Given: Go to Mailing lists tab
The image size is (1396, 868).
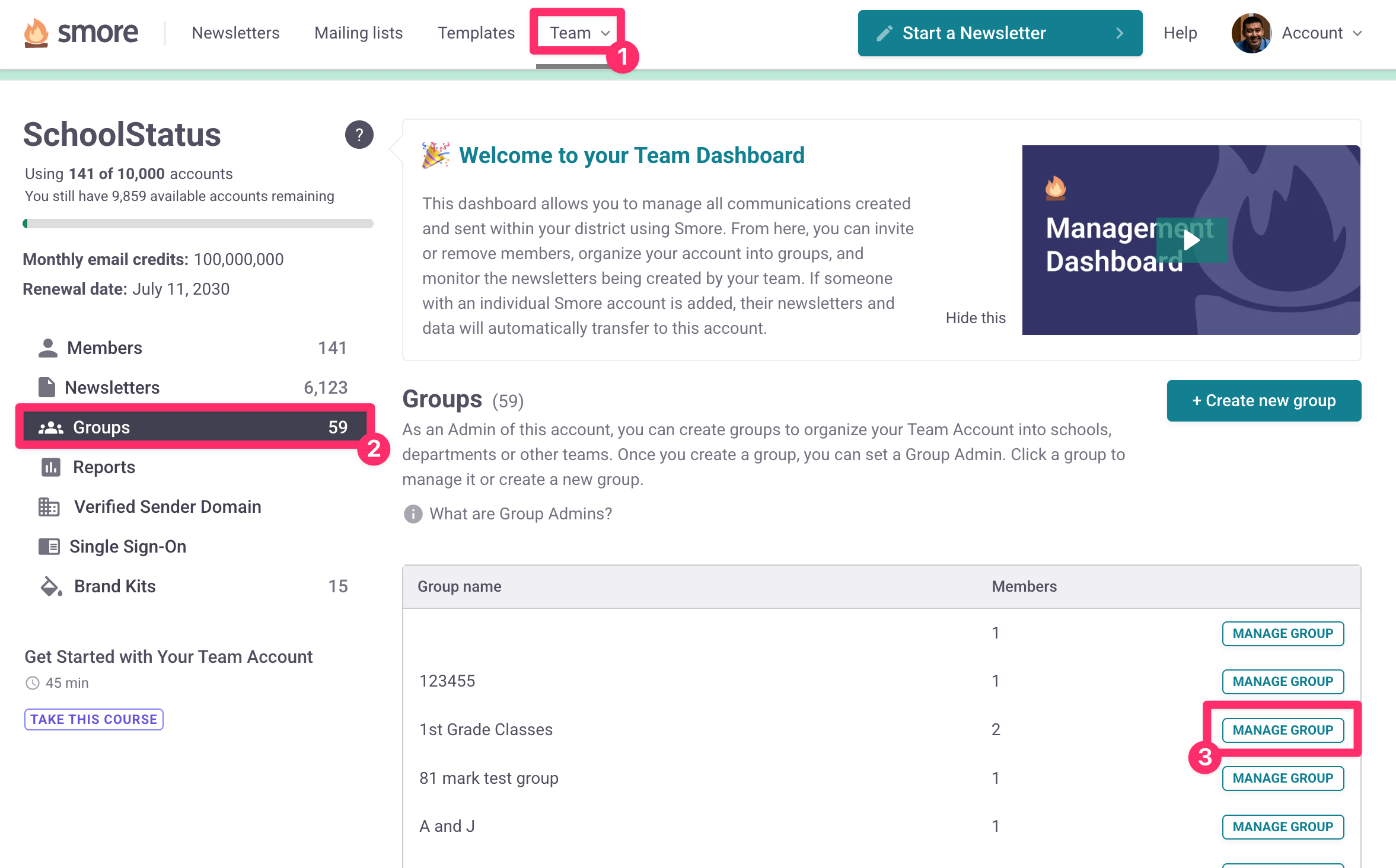Looking at the screenshot, I should click(x=358, y=33).
